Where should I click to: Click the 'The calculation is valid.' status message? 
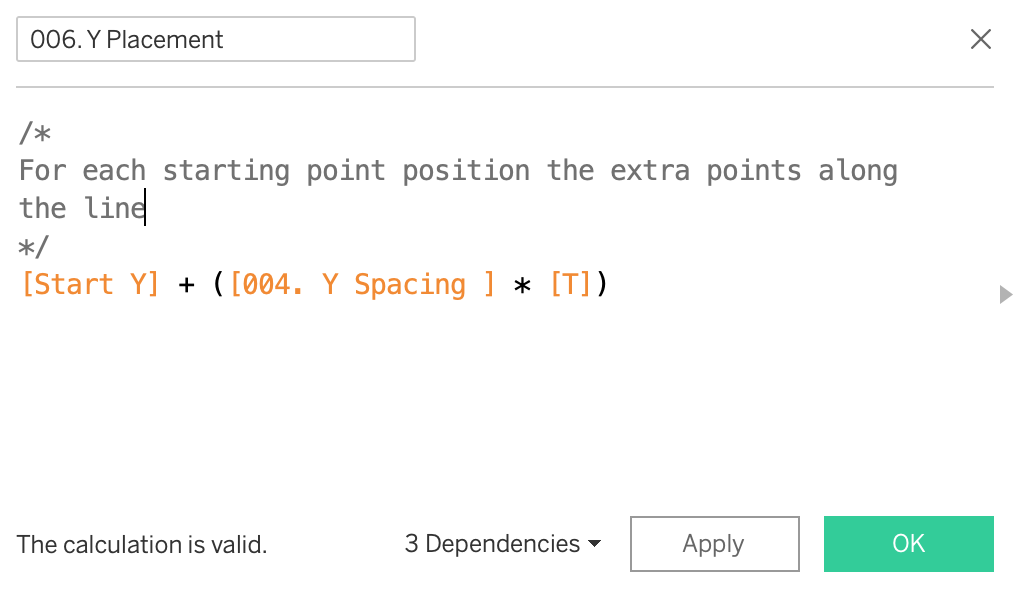[142, 545]
